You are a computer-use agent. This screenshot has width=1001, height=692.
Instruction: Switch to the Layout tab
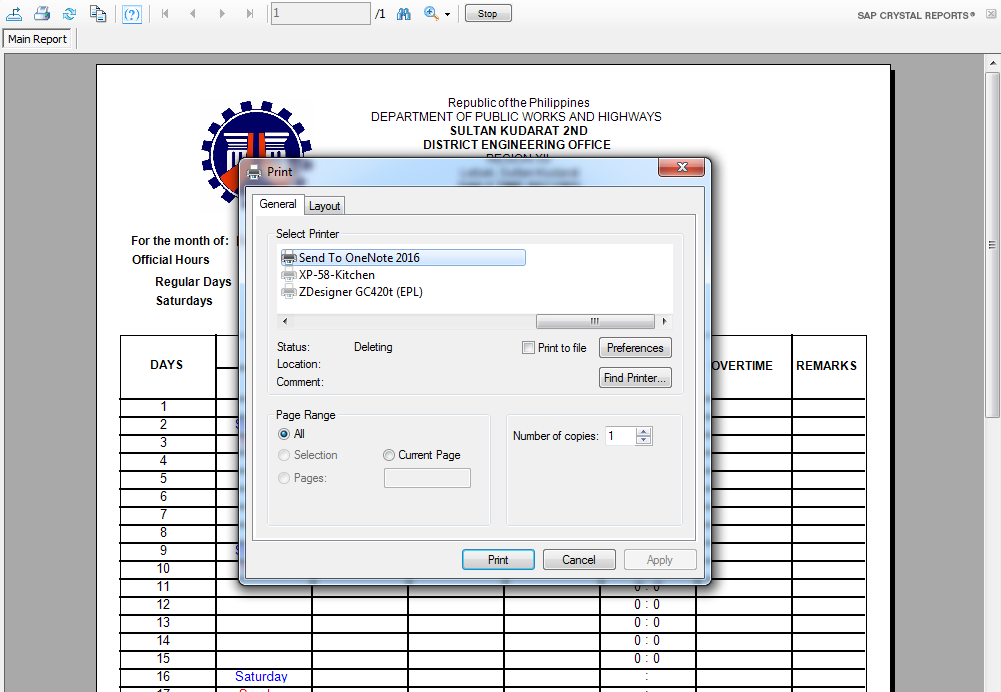pyautogui.click(x=324, y=206)
